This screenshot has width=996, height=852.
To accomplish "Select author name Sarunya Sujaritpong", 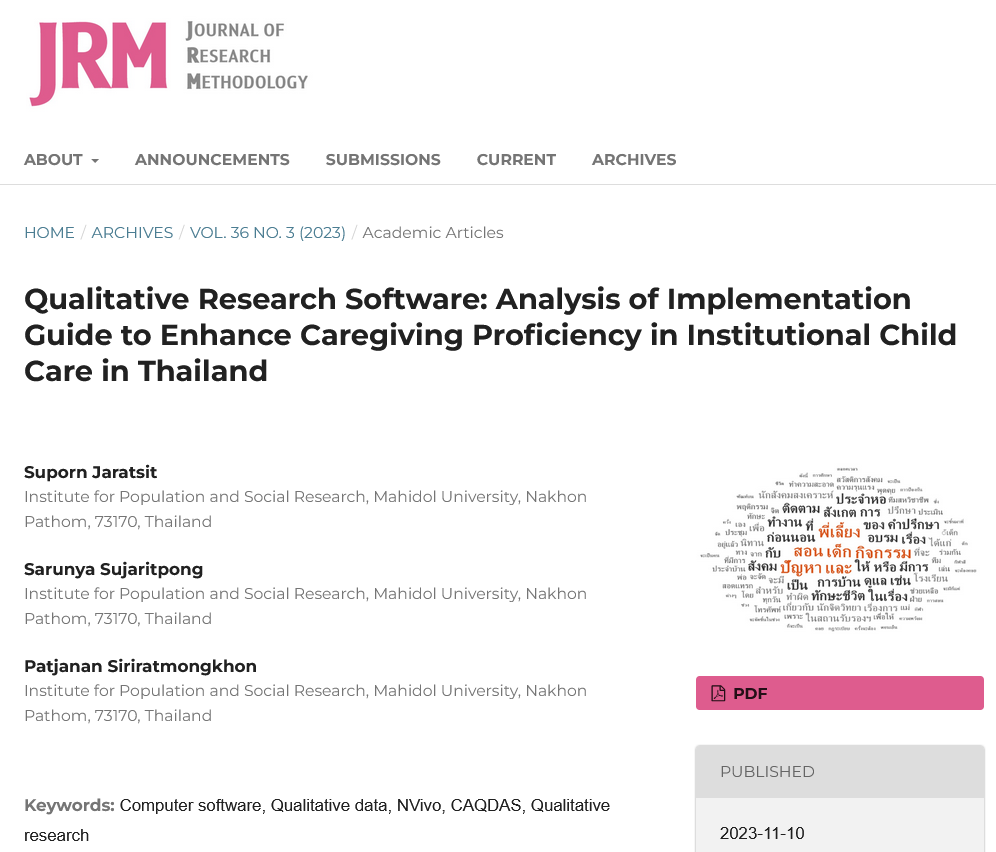I will click(113, 569).
